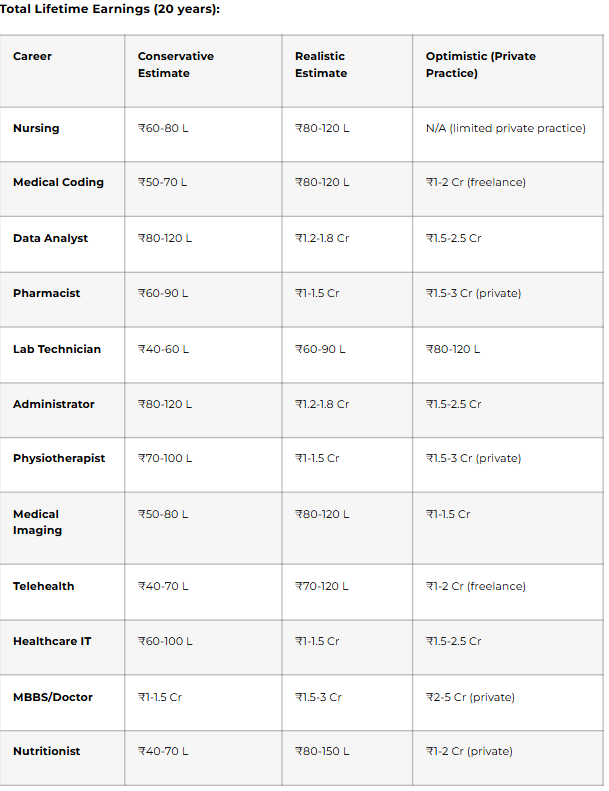This screenshot has height=791, width=609.
Task: Select the "Physiotherapist" career cell
Action: coord(59,458)
